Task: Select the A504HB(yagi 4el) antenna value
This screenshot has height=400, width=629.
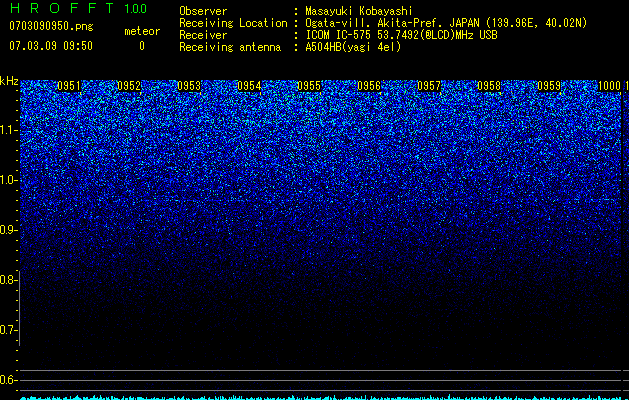Action: tap(353, 47)
